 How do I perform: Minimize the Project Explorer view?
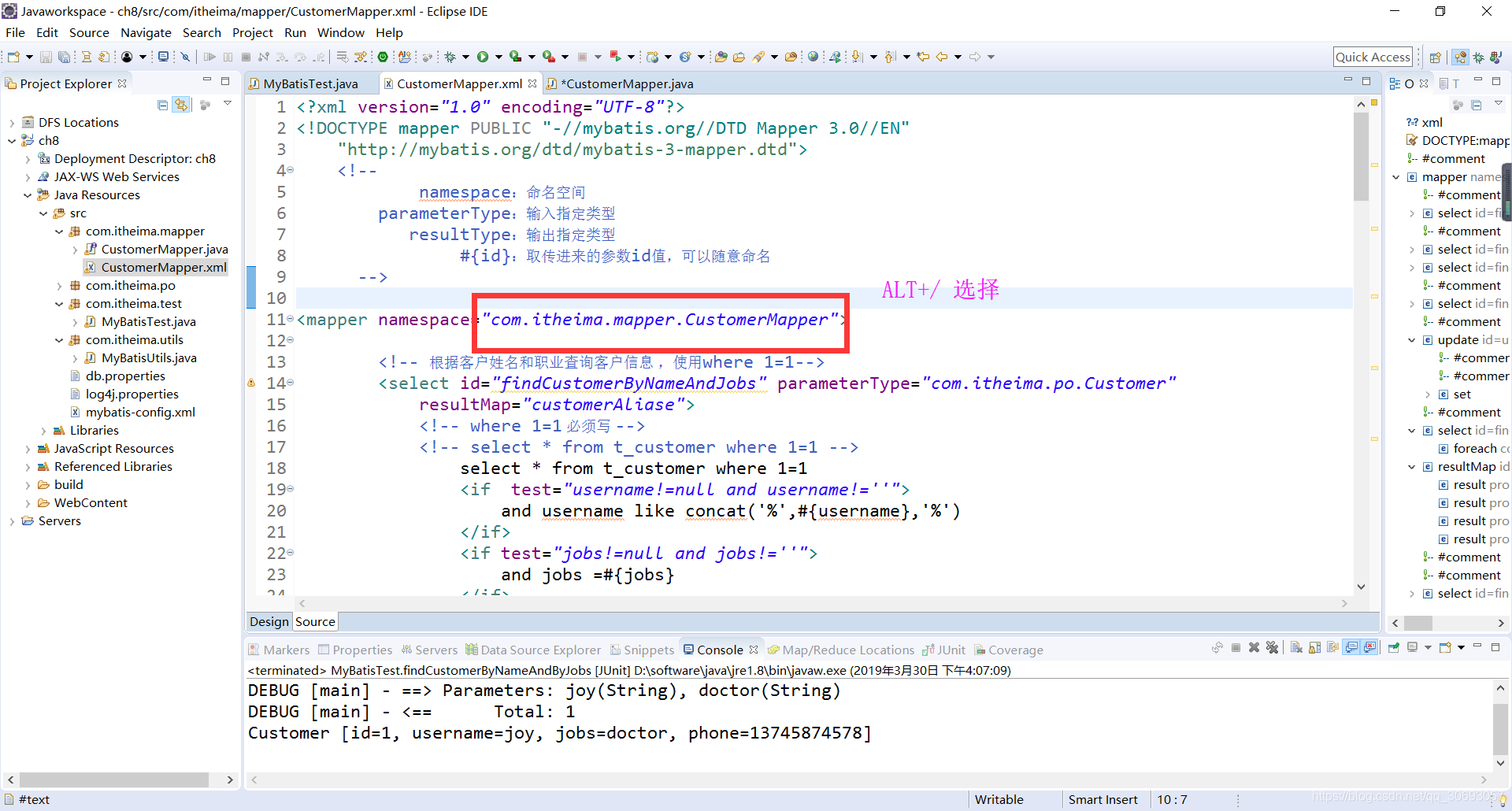207,80
